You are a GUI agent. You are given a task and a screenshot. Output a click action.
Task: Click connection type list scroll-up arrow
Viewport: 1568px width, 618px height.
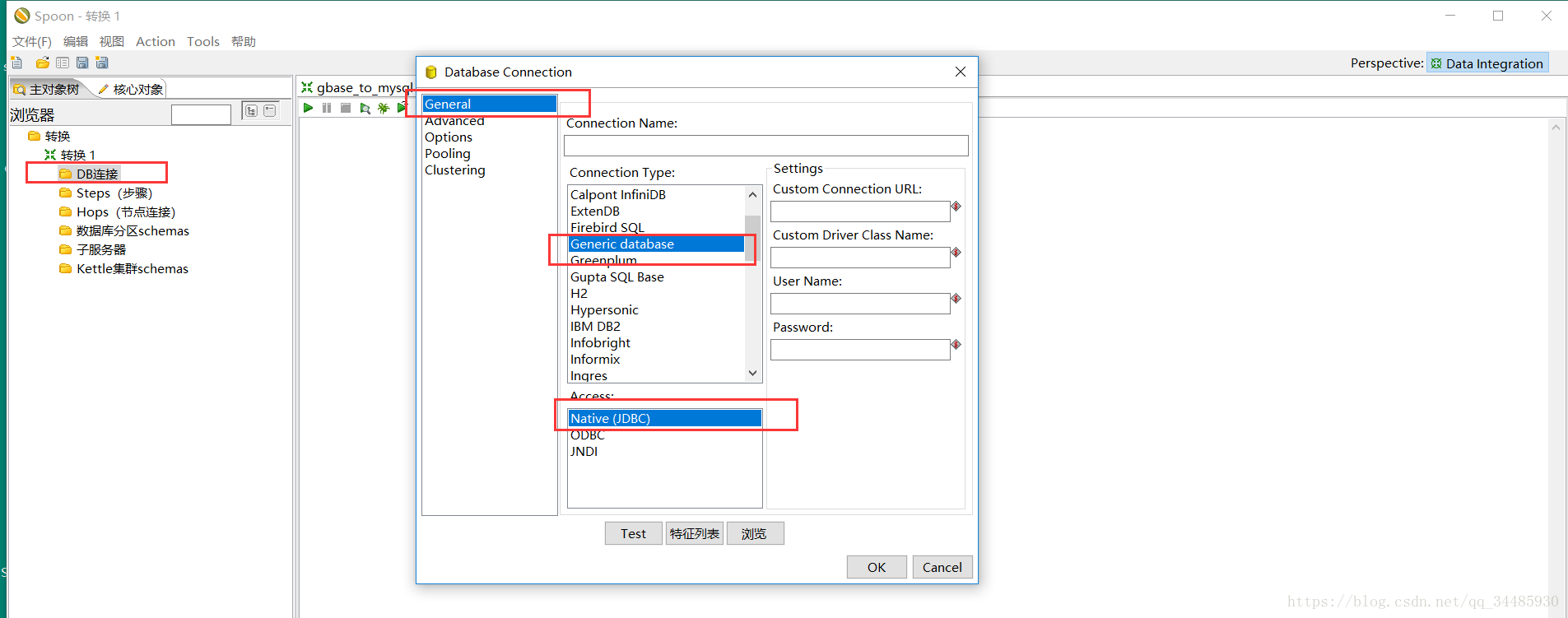[752, 194]
